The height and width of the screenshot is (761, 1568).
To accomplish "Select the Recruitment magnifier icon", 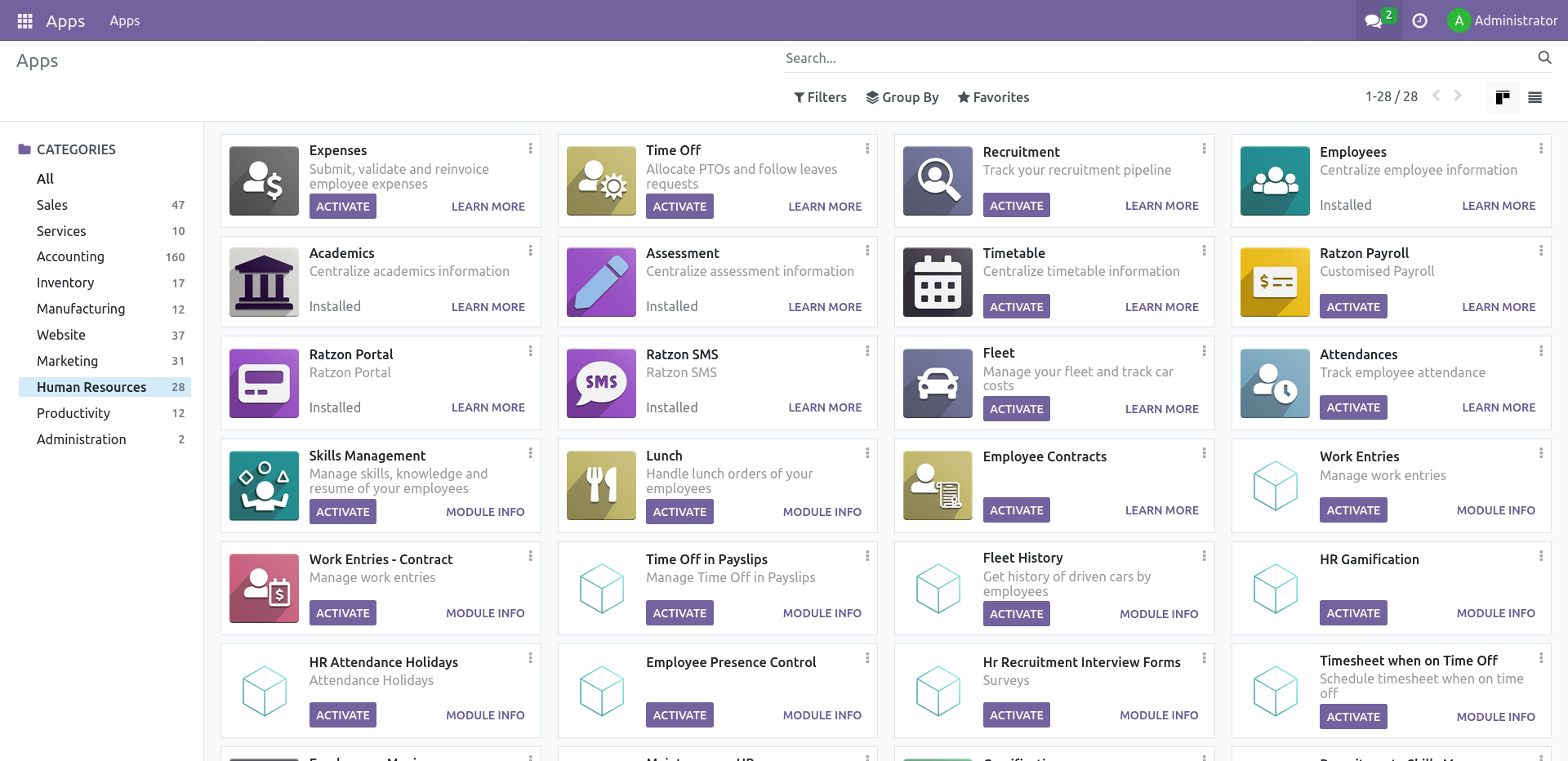I will pos(937,180).
